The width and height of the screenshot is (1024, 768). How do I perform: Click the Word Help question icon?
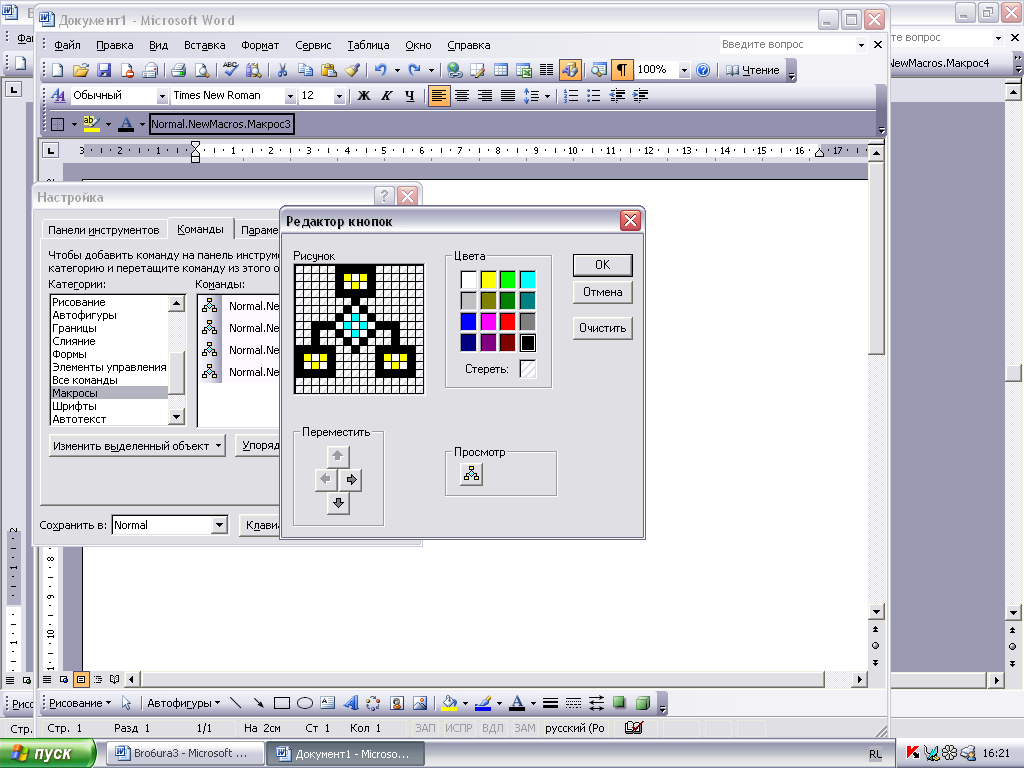pos(703,70)
